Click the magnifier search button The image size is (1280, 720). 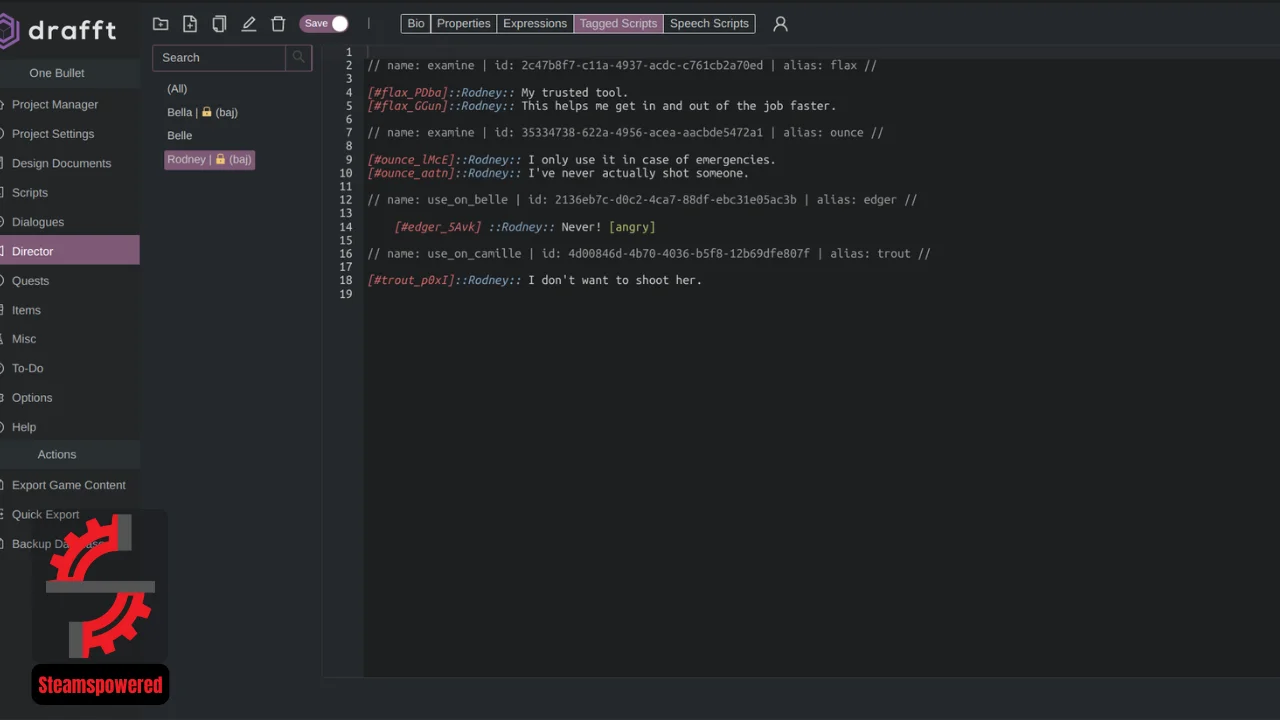[298, 58]
